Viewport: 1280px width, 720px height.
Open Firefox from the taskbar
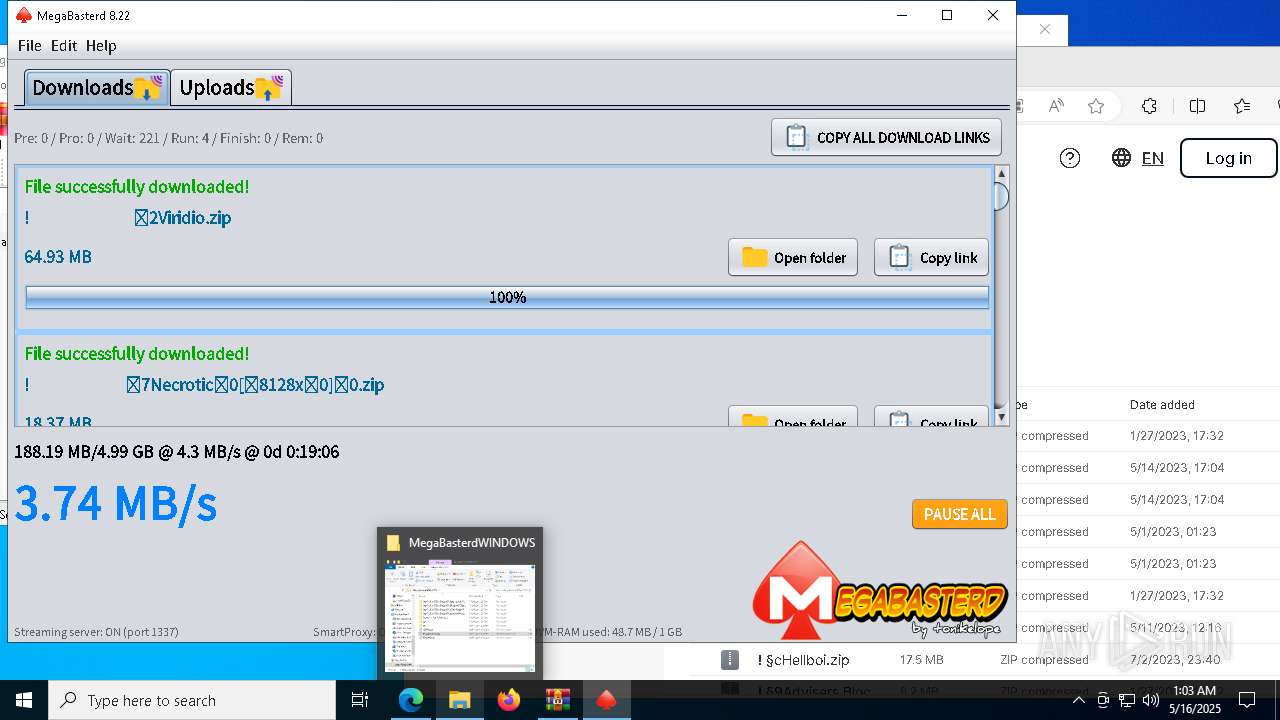[508, 700]
